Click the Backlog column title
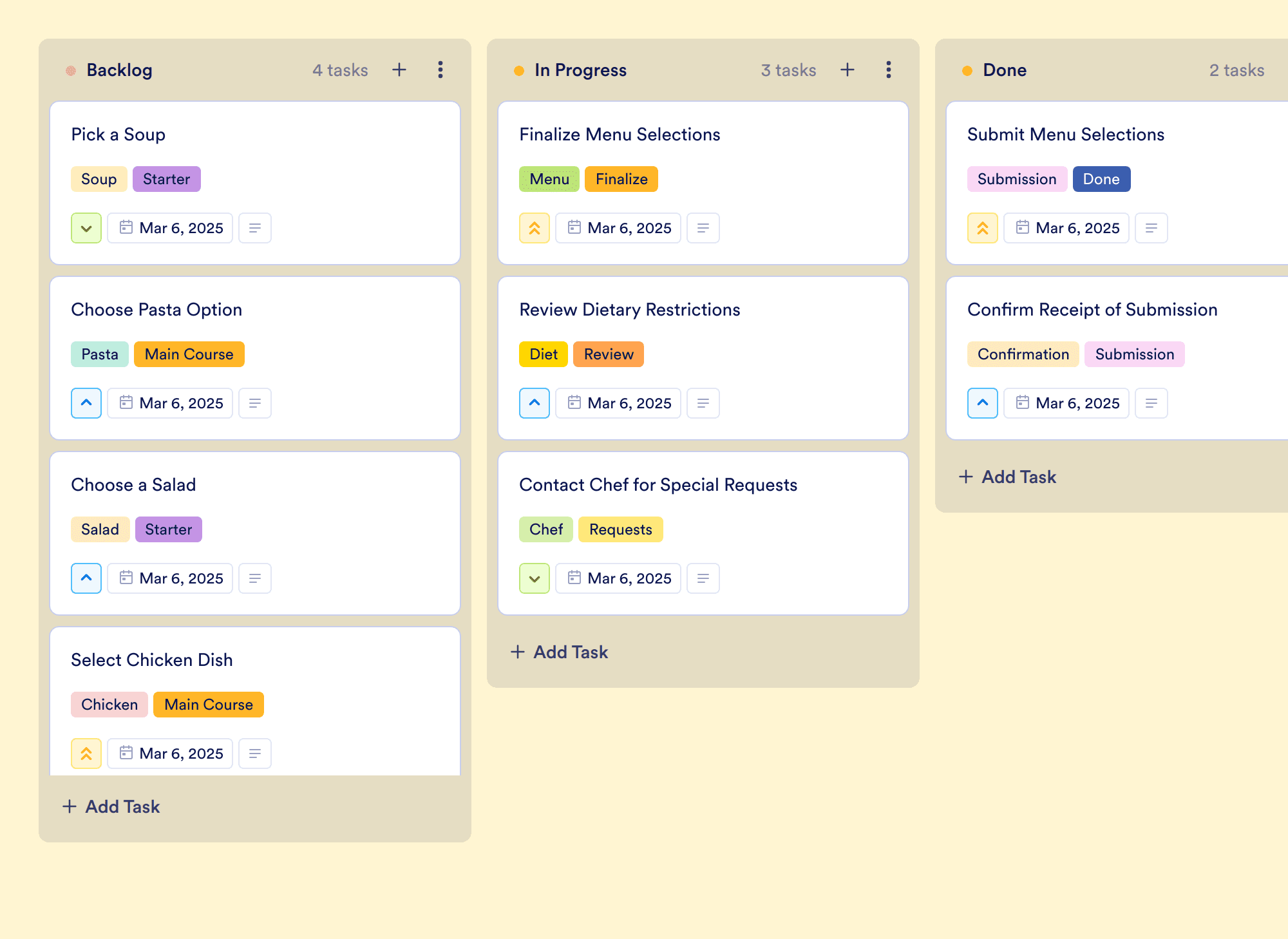 [120, 70]
